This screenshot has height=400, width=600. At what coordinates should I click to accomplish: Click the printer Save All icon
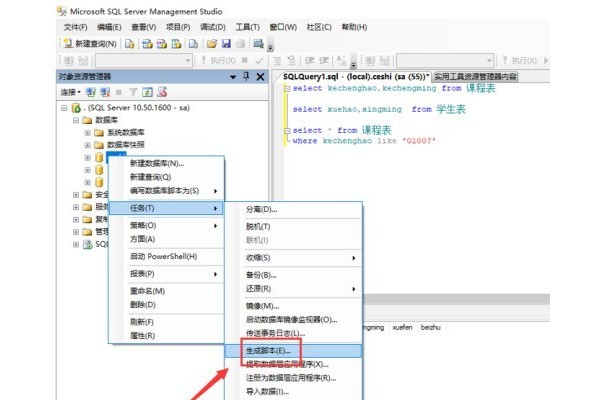coord(240,44)
